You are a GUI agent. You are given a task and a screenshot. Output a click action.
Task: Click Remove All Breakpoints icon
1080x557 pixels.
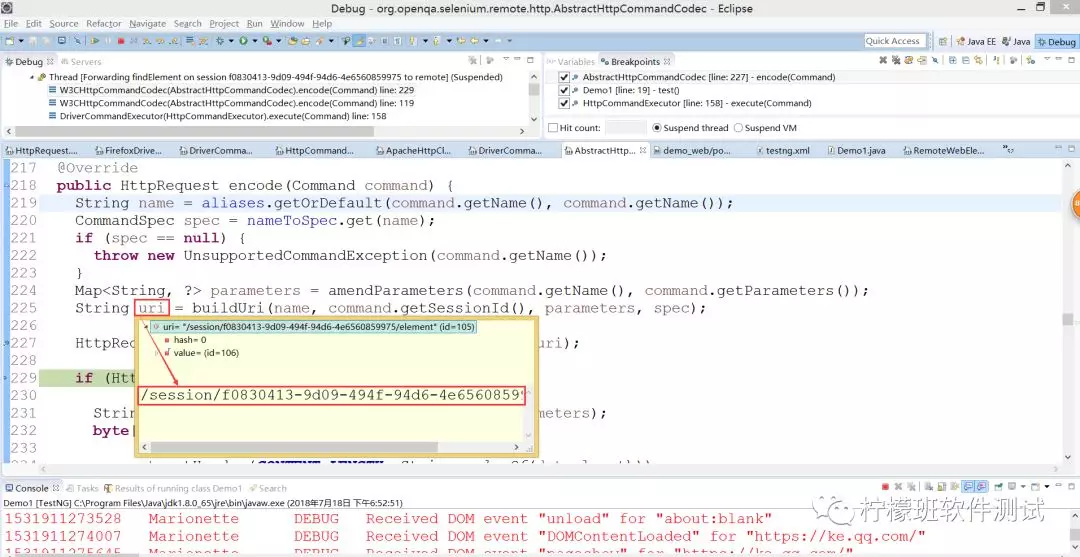(x=896, y=61)
